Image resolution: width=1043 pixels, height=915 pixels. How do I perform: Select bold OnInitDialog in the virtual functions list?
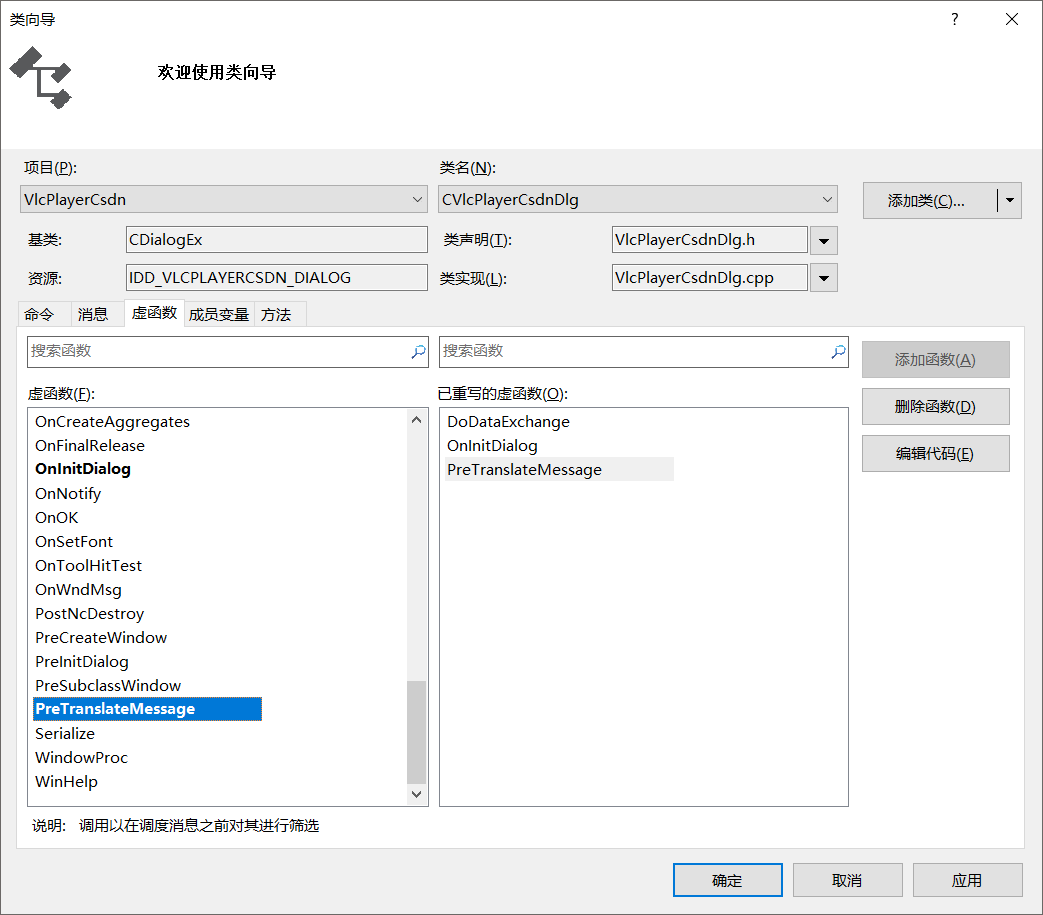(x=83, y=469)
